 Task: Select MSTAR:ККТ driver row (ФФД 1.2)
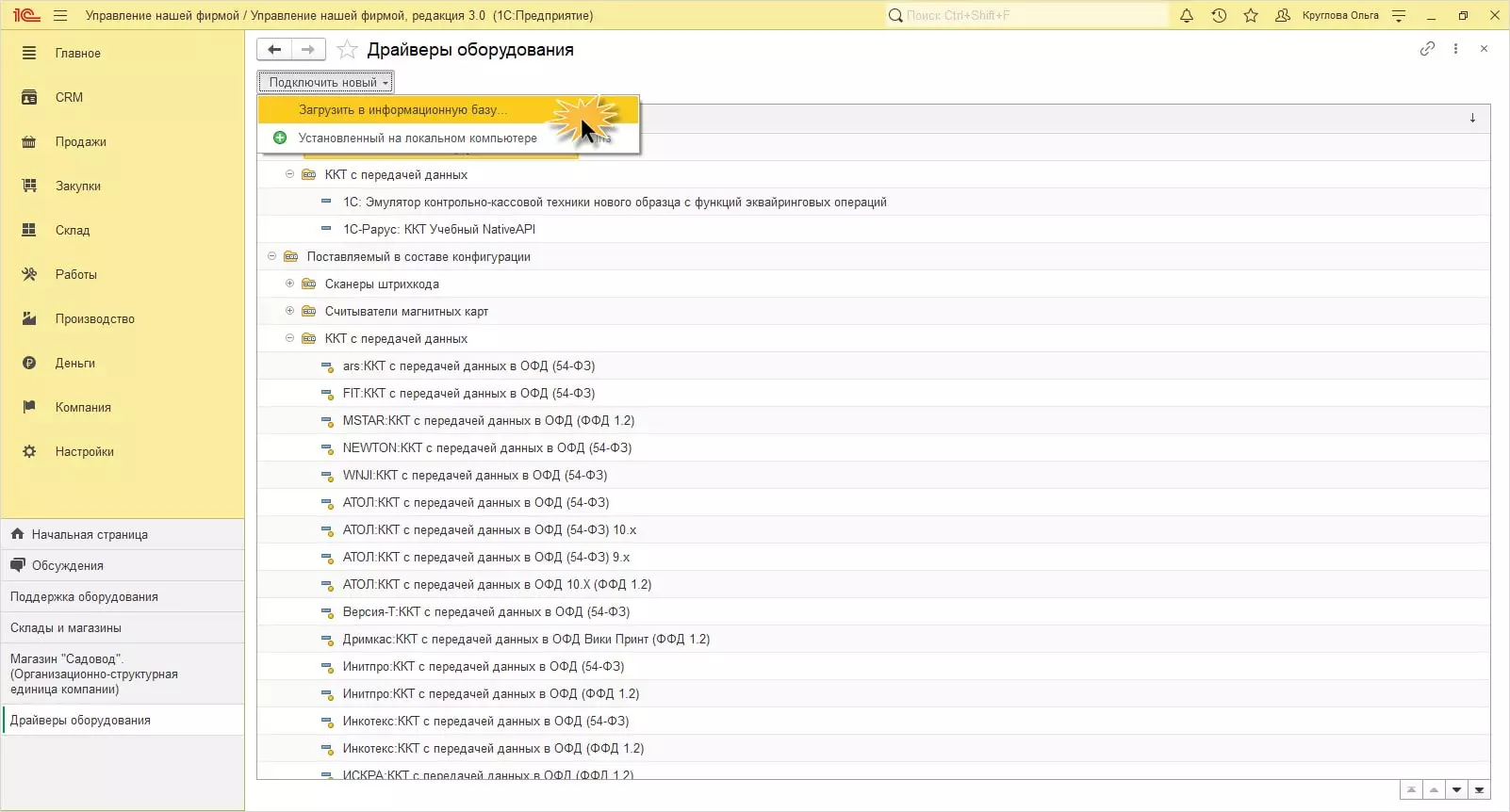[x=874, y=420]
